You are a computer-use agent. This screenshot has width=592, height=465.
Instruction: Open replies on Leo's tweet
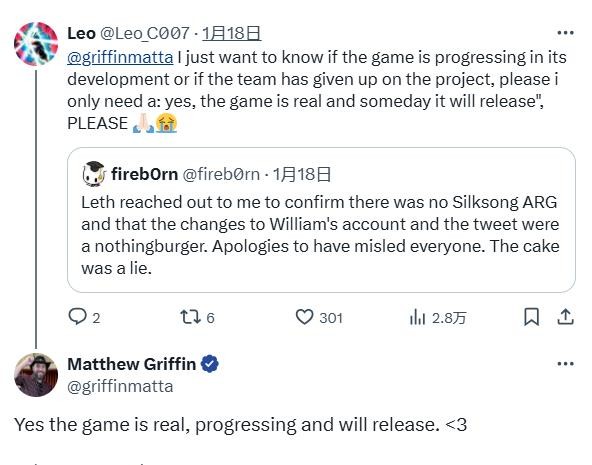(84, 317)
